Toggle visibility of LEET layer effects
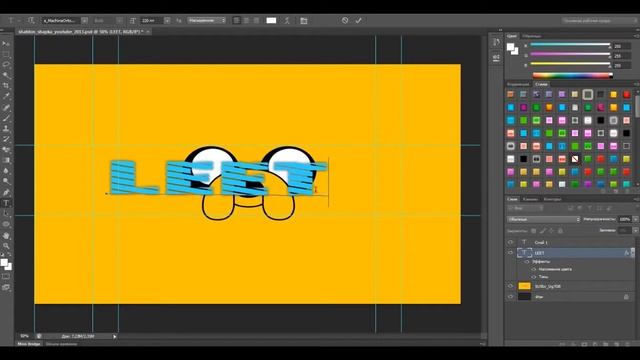 point(527,262)
